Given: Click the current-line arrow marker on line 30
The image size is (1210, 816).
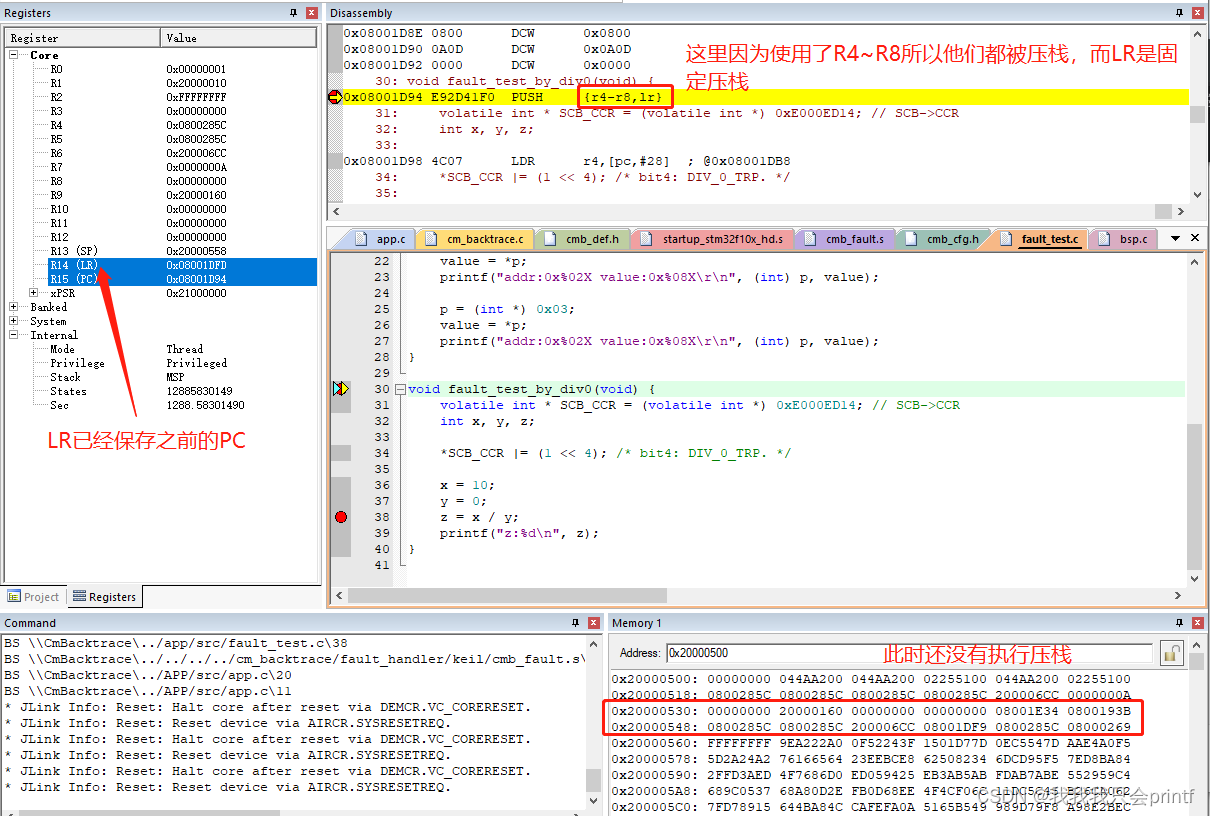Looking at the screenshot, I should pyautogui.click(x=341, y=389).
